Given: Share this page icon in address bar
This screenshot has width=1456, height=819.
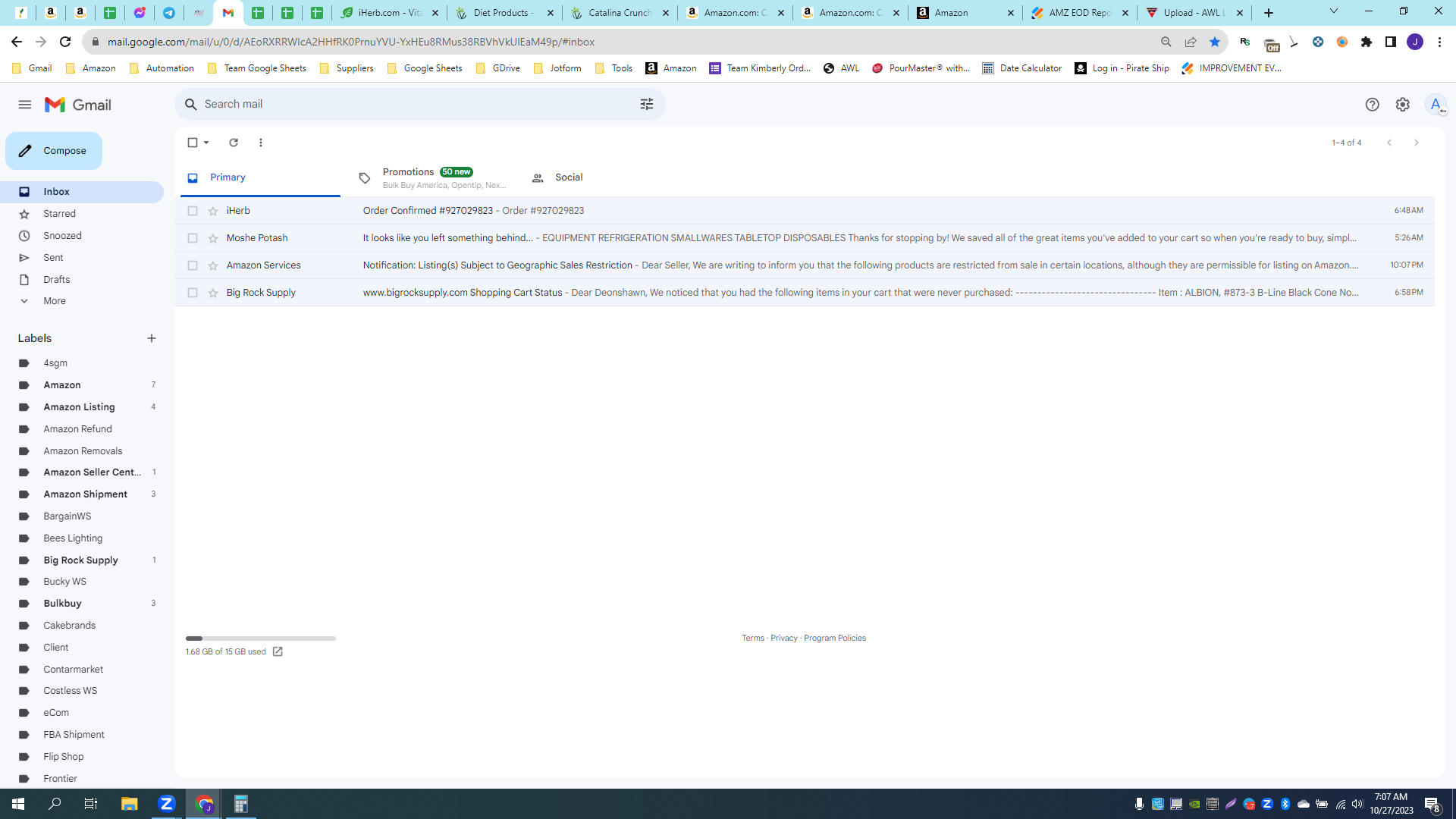Looking at the screenshot, I should click(x=1191, y=42).
